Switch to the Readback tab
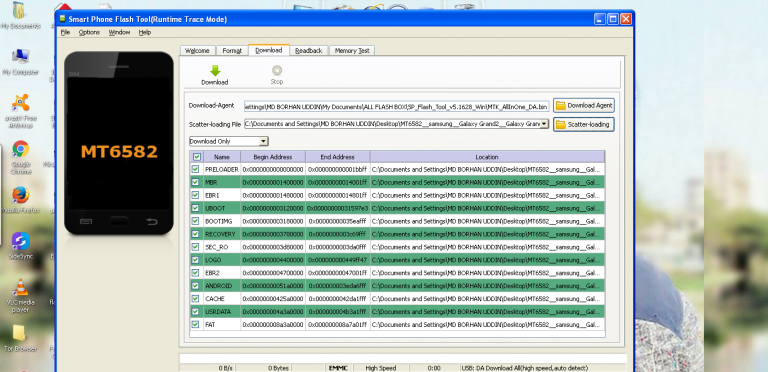Viewport: 768px width, 372px height. (x=309, y=50)
